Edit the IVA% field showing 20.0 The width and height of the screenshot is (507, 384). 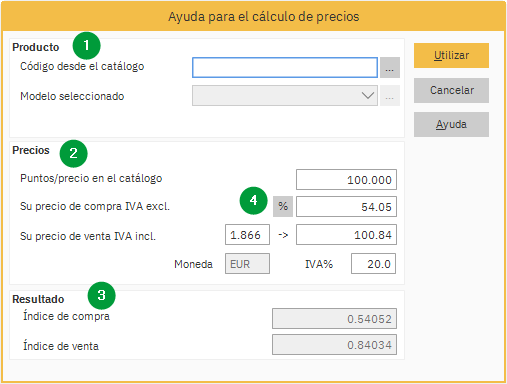pos(373,264)
